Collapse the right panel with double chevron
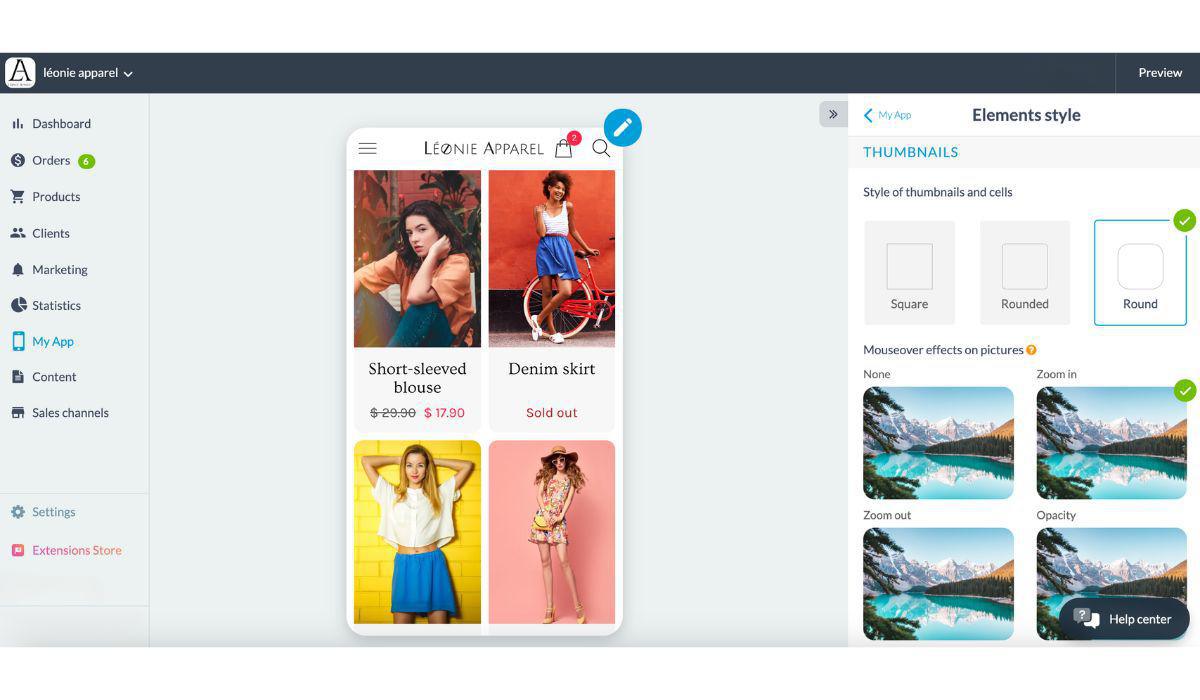This screenshot has height=700, width=1200. click(833, 114)
